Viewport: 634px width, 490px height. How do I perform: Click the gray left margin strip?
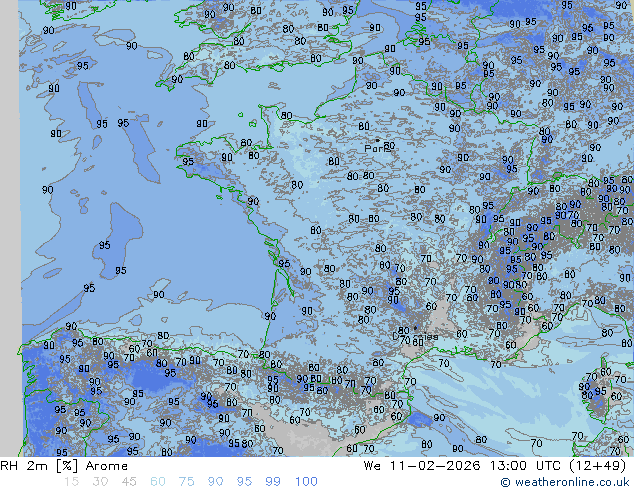point(10,200)
